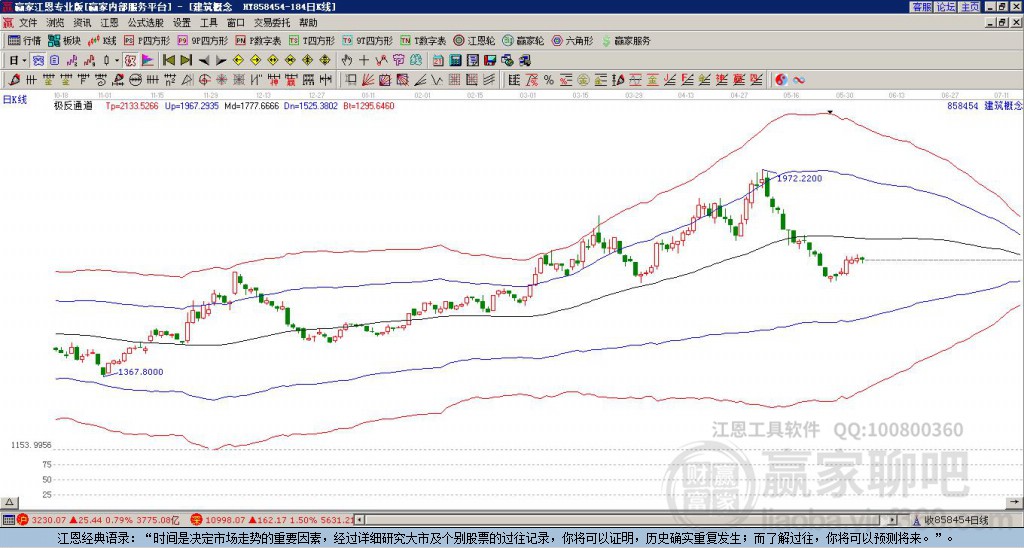Open the yin-yang icon tool
Viewport: 1024px width, 548px height.
(x=782, y=80)
